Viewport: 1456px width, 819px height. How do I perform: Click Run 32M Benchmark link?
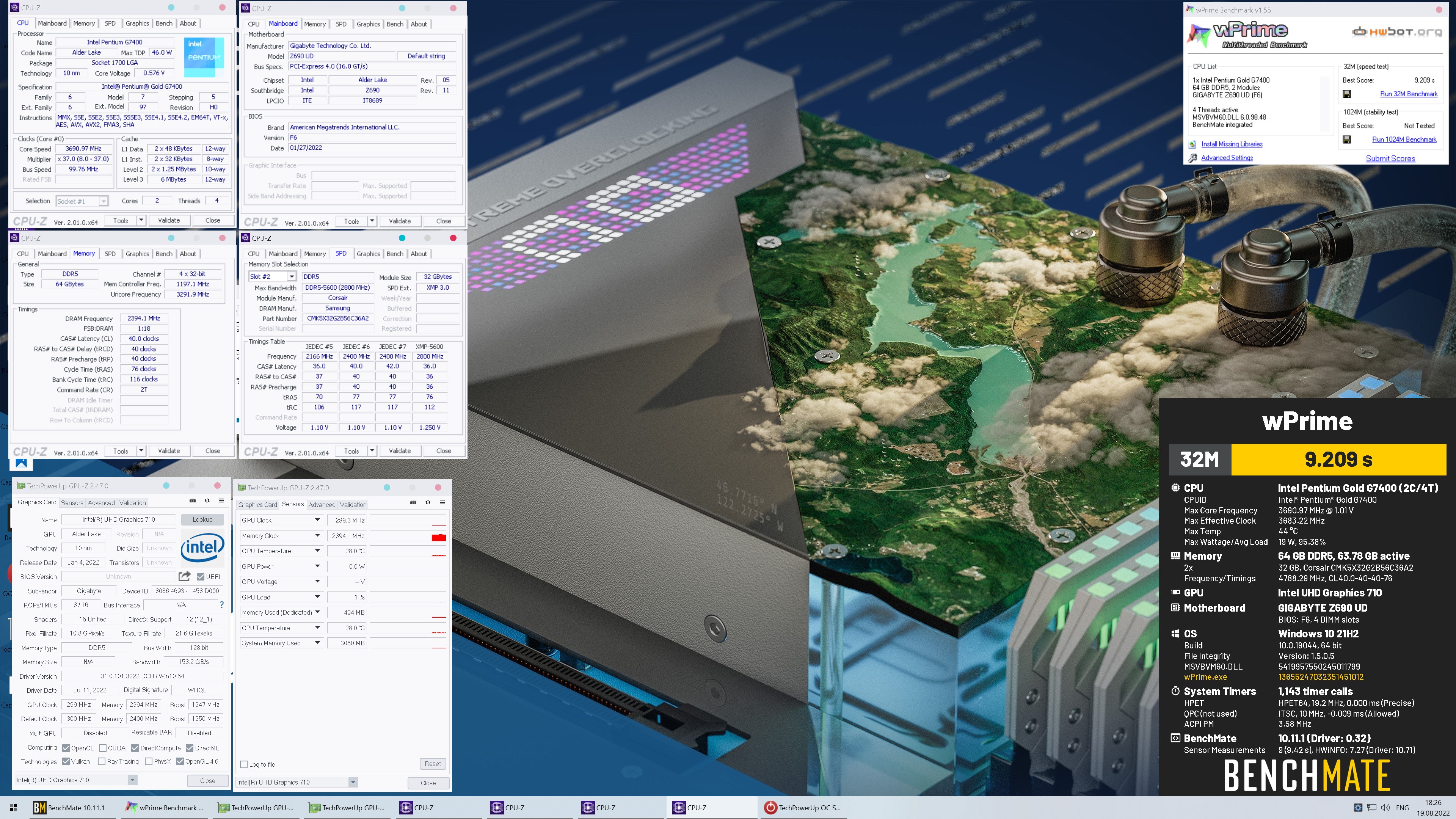click(x=1409, y=94)
